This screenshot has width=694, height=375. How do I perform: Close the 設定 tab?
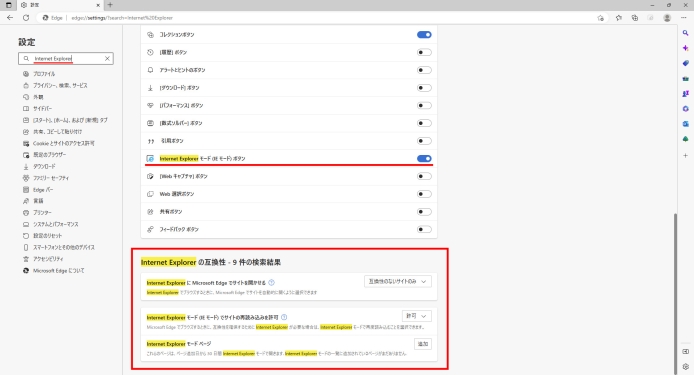pos(98,5)
